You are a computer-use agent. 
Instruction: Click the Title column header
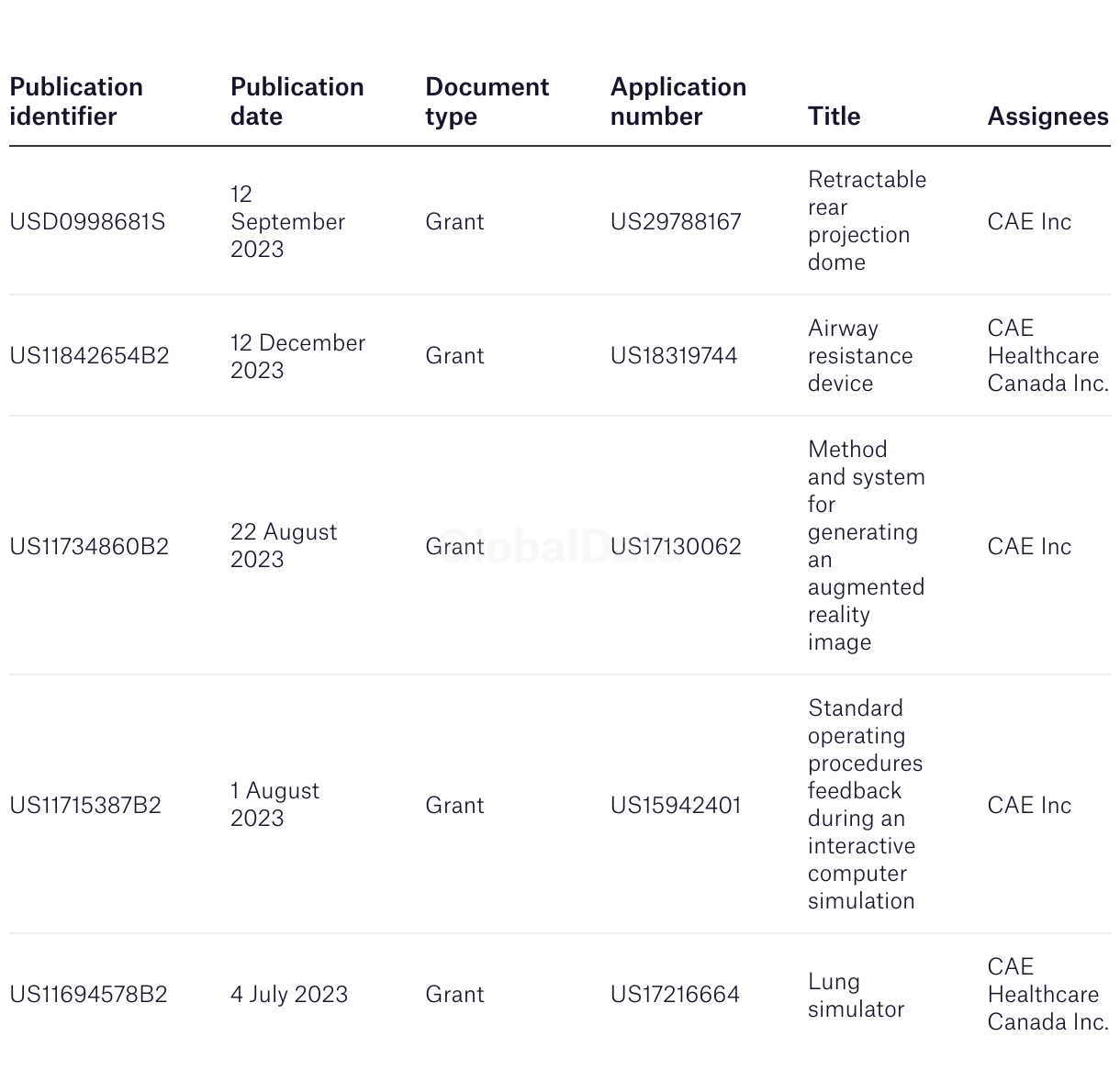tap(834, 117)
